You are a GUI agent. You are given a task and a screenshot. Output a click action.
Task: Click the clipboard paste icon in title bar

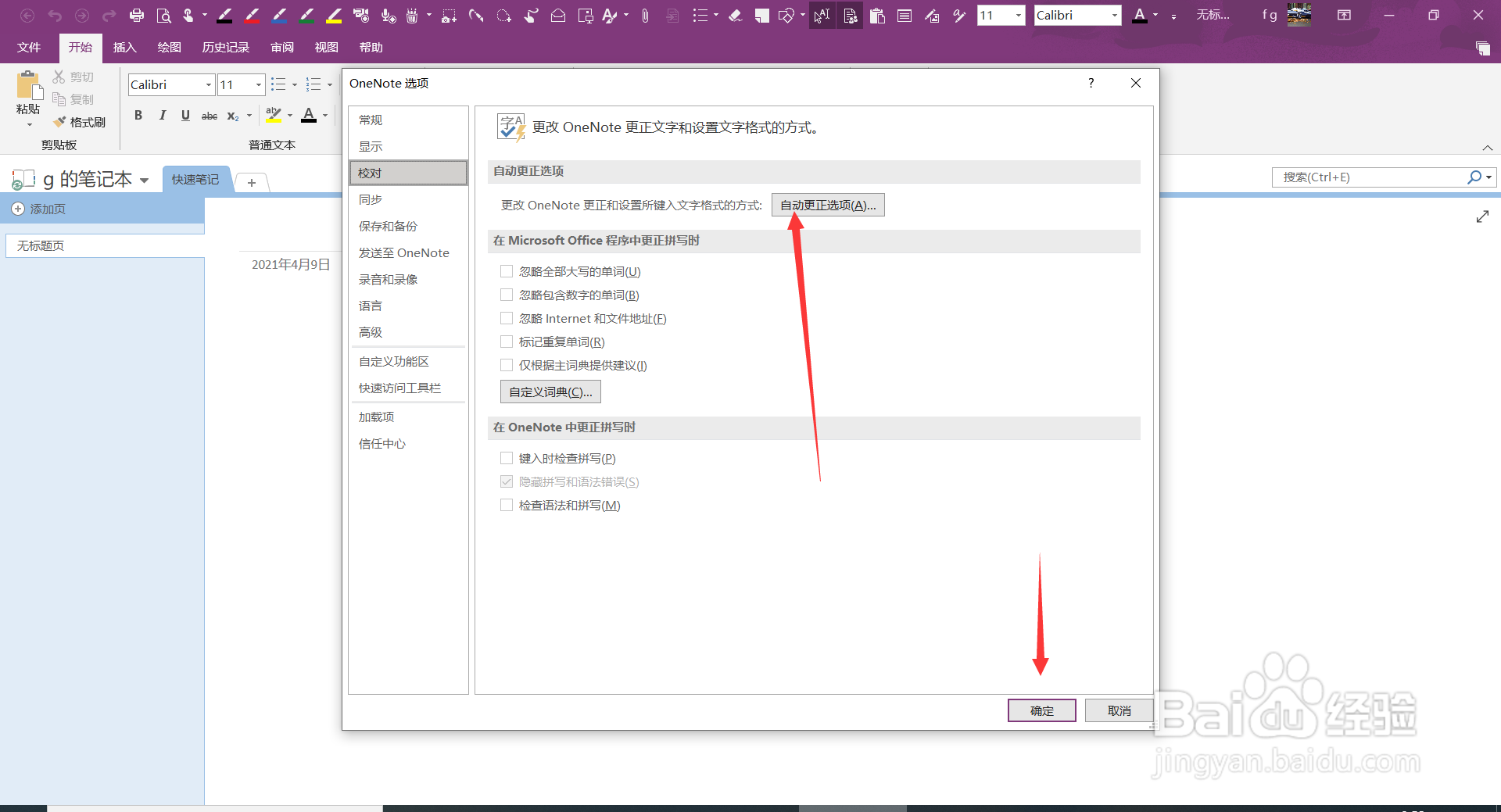877,15
